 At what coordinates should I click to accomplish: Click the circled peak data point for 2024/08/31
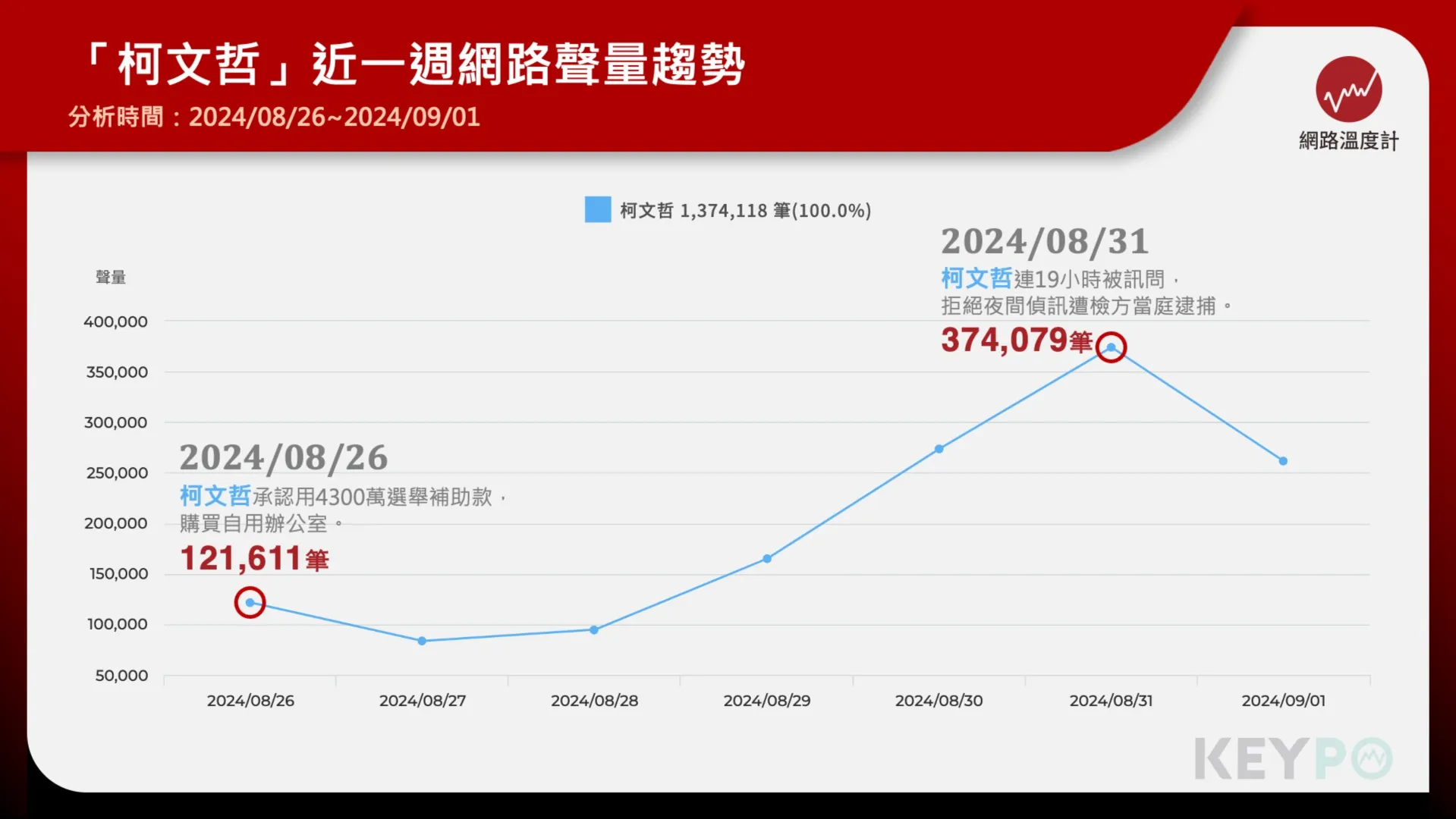pyautogui.click(x=1111, y=347)
